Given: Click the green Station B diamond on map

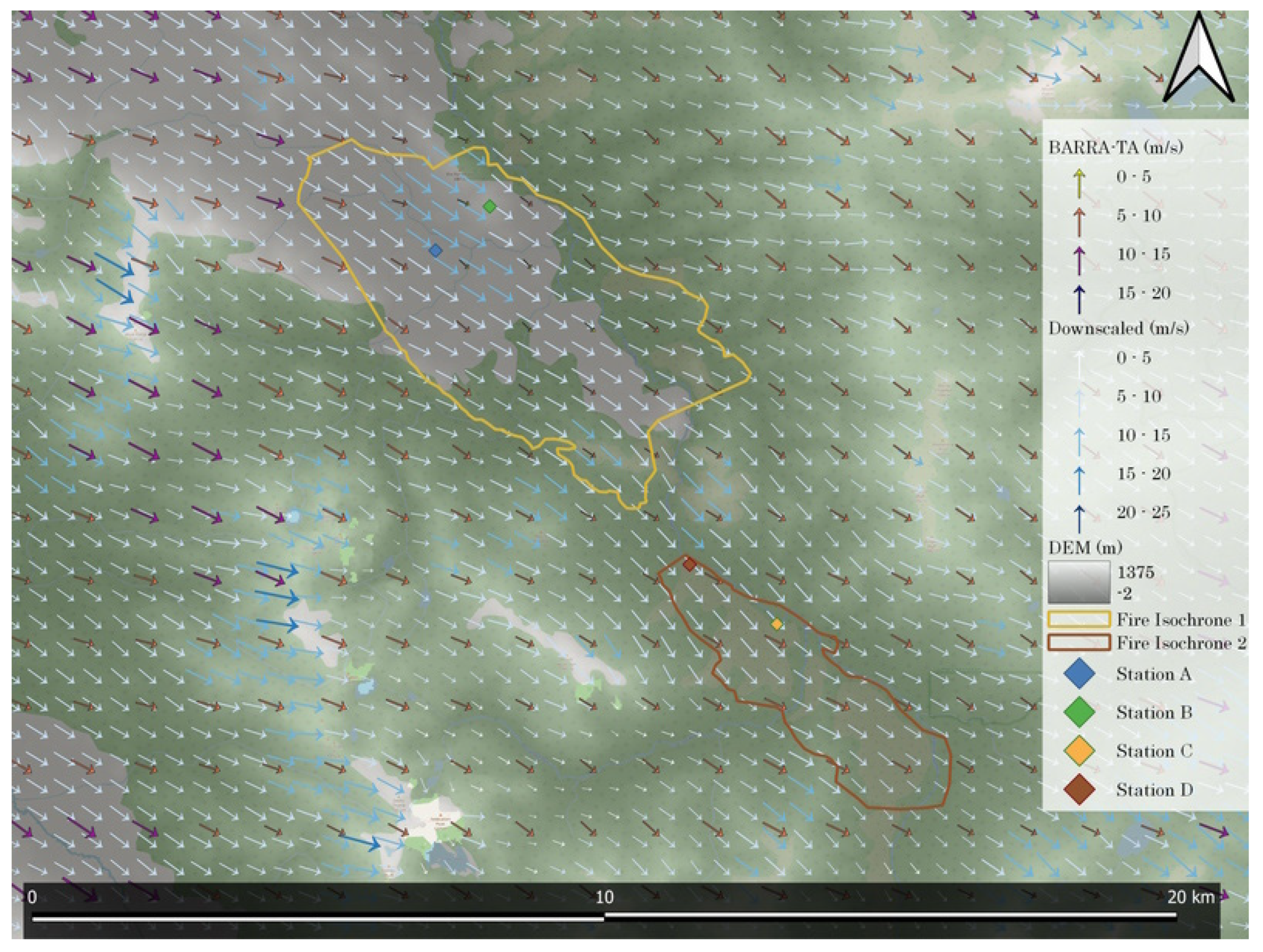Looking at the screenshot, I should point(489,207).
